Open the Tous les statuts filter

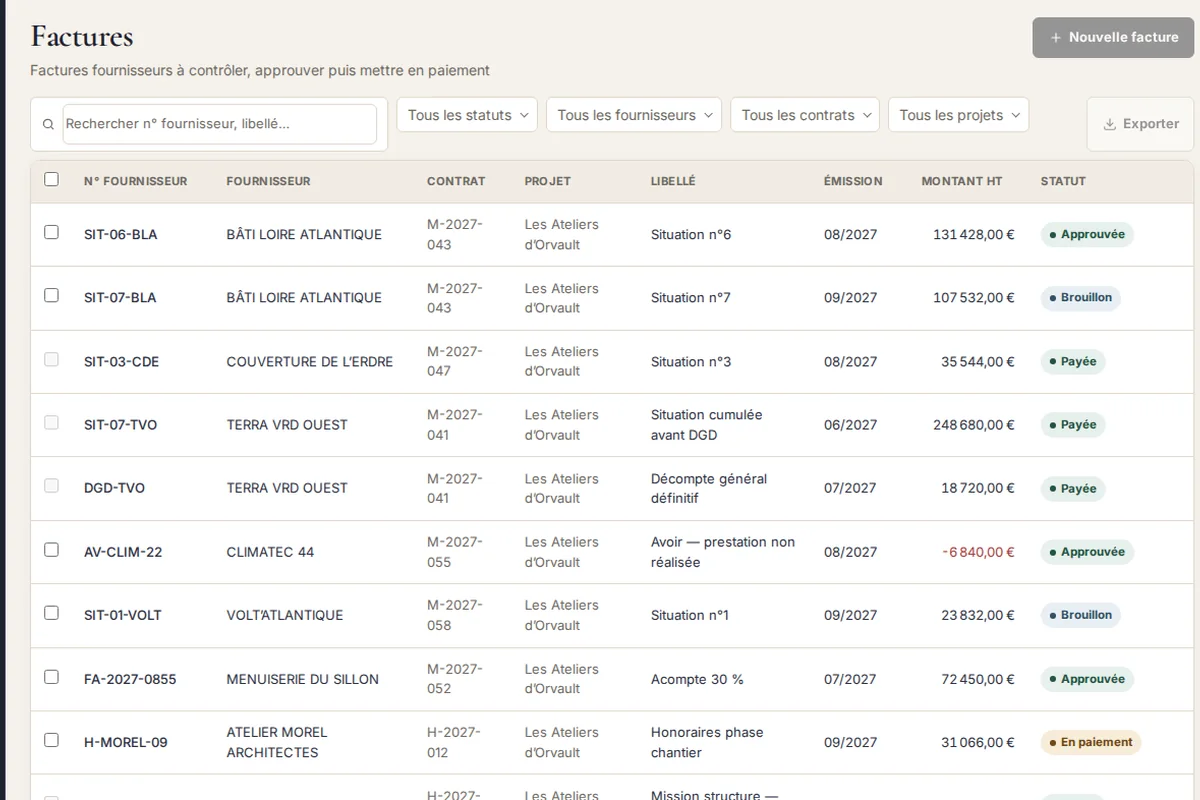(467, 115)
